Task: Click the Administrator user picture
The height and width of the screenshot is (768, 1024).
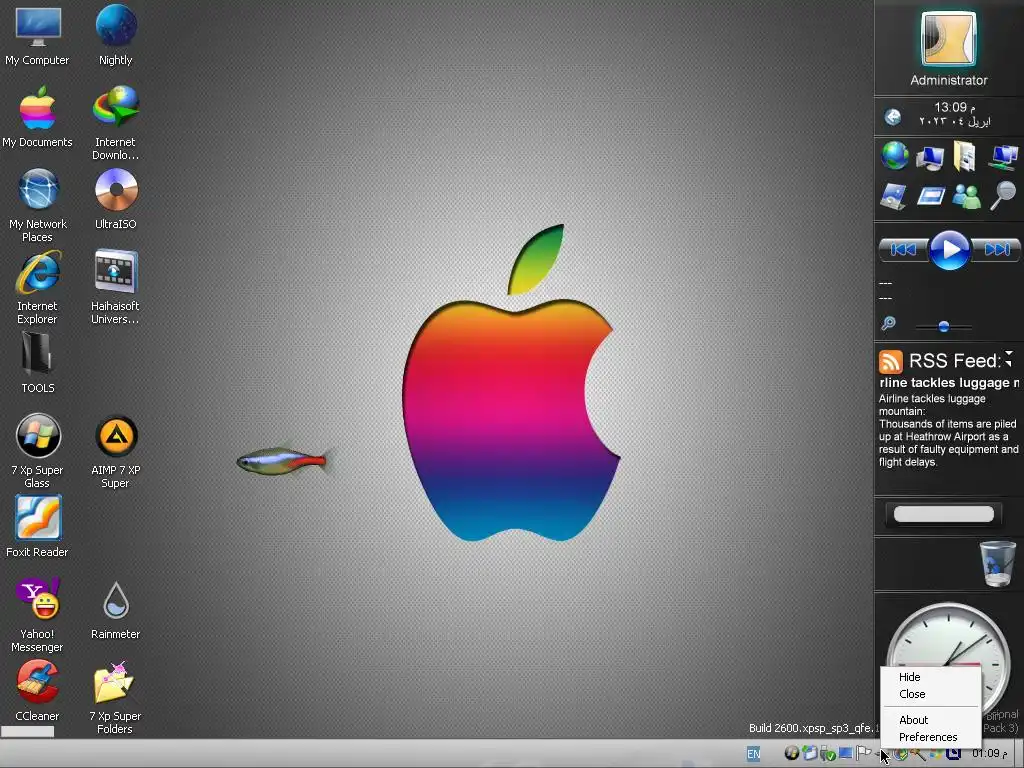Action: [948, 39]
